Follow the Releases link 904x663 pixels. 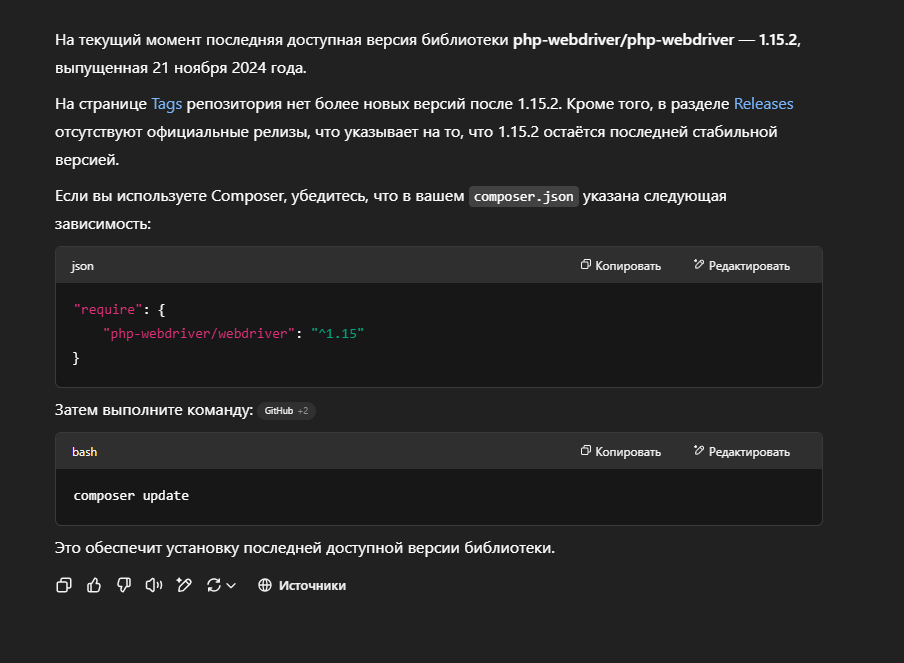click(763, 103)
